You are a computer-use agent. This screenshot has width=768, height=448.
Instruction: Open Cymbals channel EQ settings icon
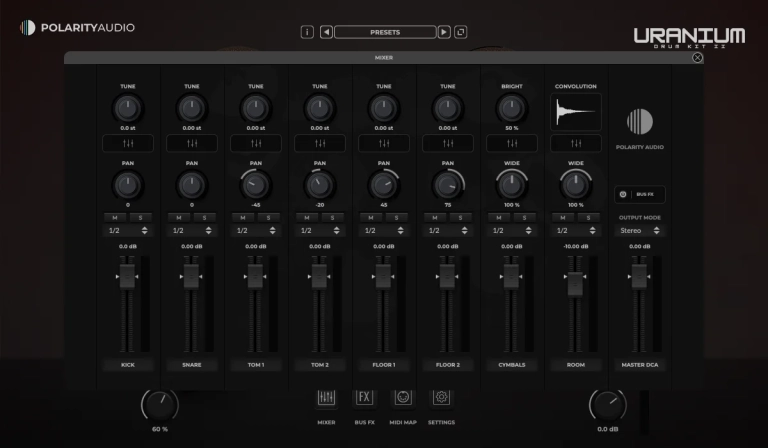[x=512, y=143]
